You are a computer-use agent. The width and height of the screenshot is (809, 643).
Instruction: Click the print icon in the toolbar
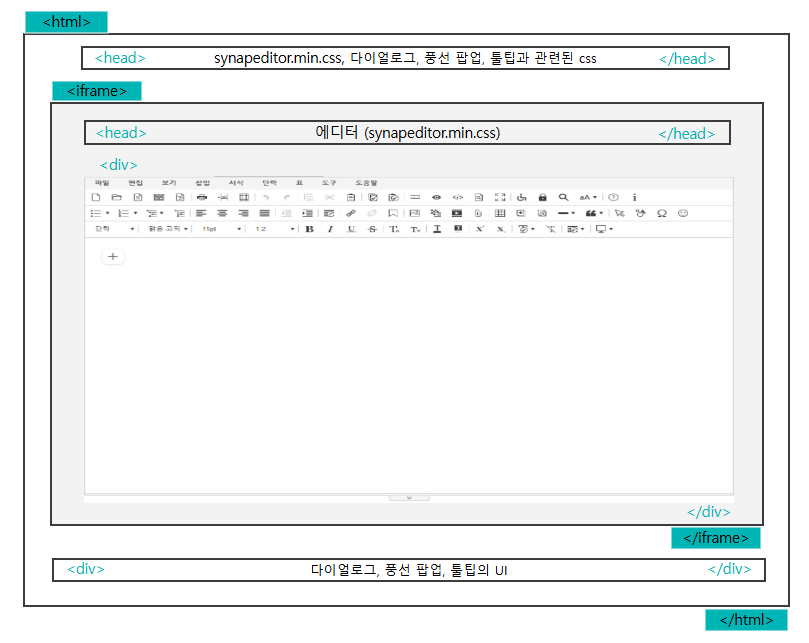tap(201, 198)
